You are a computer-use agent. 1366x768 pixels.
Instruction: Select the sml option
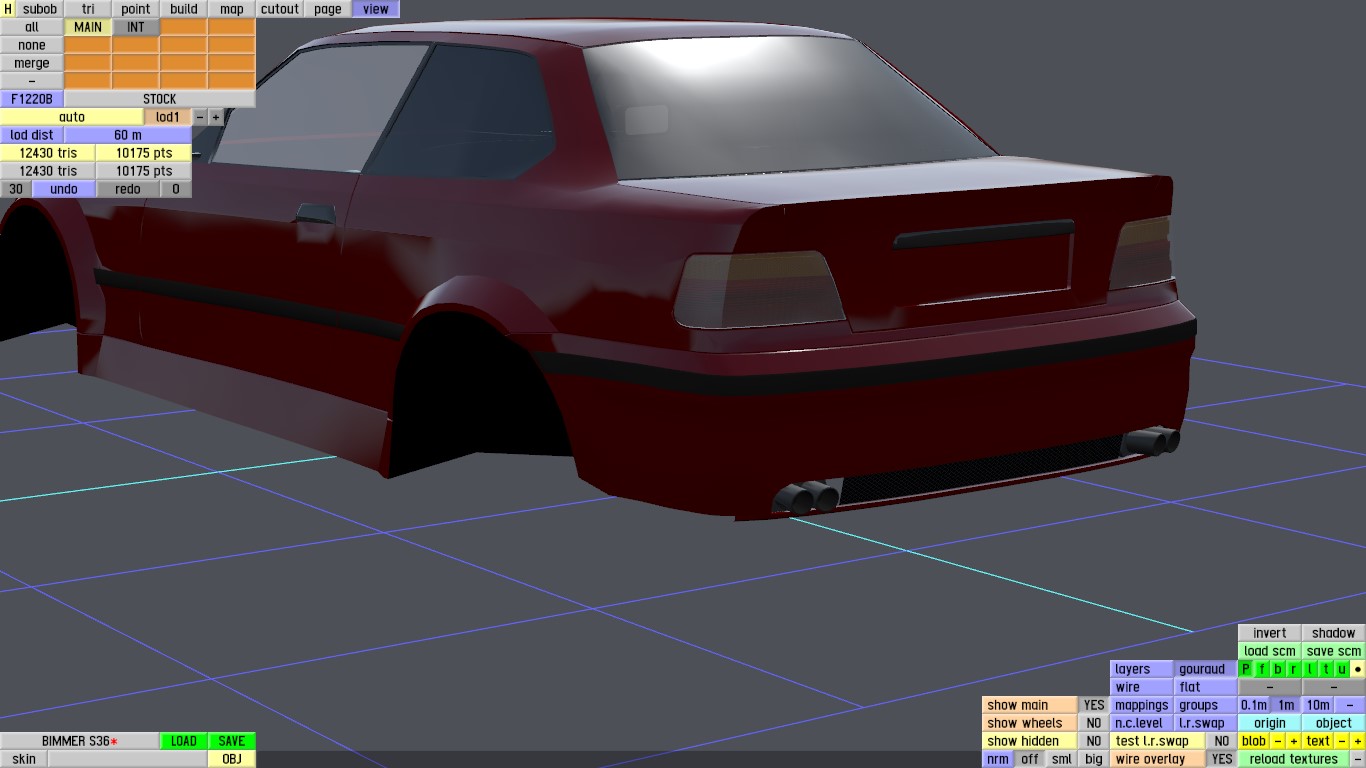1062,759
